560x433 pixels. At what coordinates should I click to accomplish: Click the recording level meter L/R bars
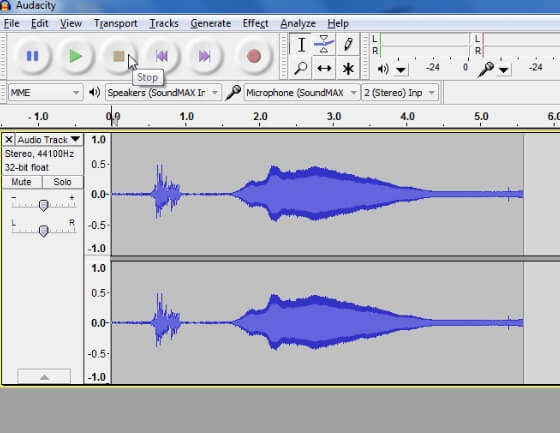click(x=521, y=45)
